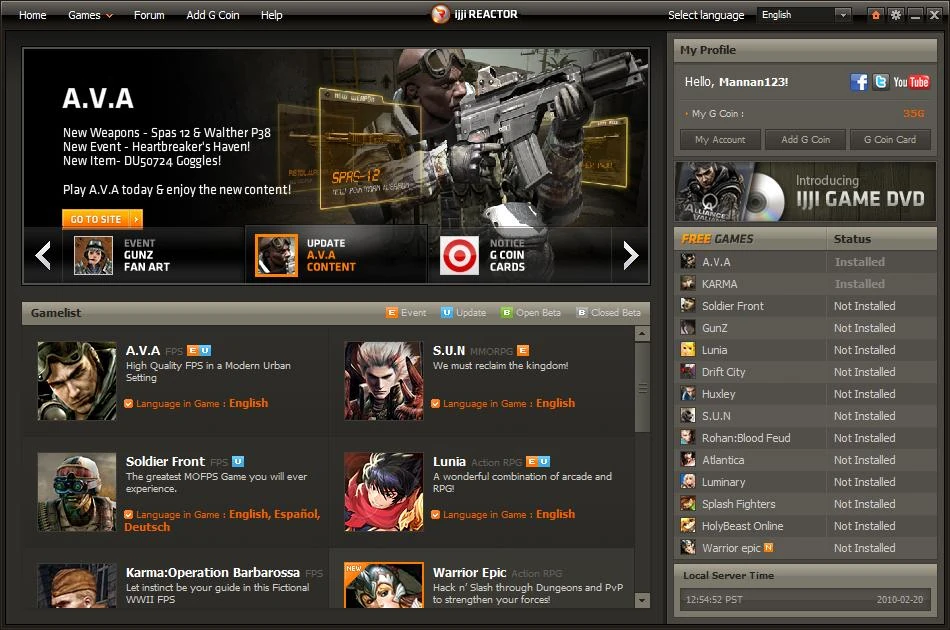Click the Warrior epic icon in Free Games
This screenshot has height=630, width=950.
[x=688, y=547]
